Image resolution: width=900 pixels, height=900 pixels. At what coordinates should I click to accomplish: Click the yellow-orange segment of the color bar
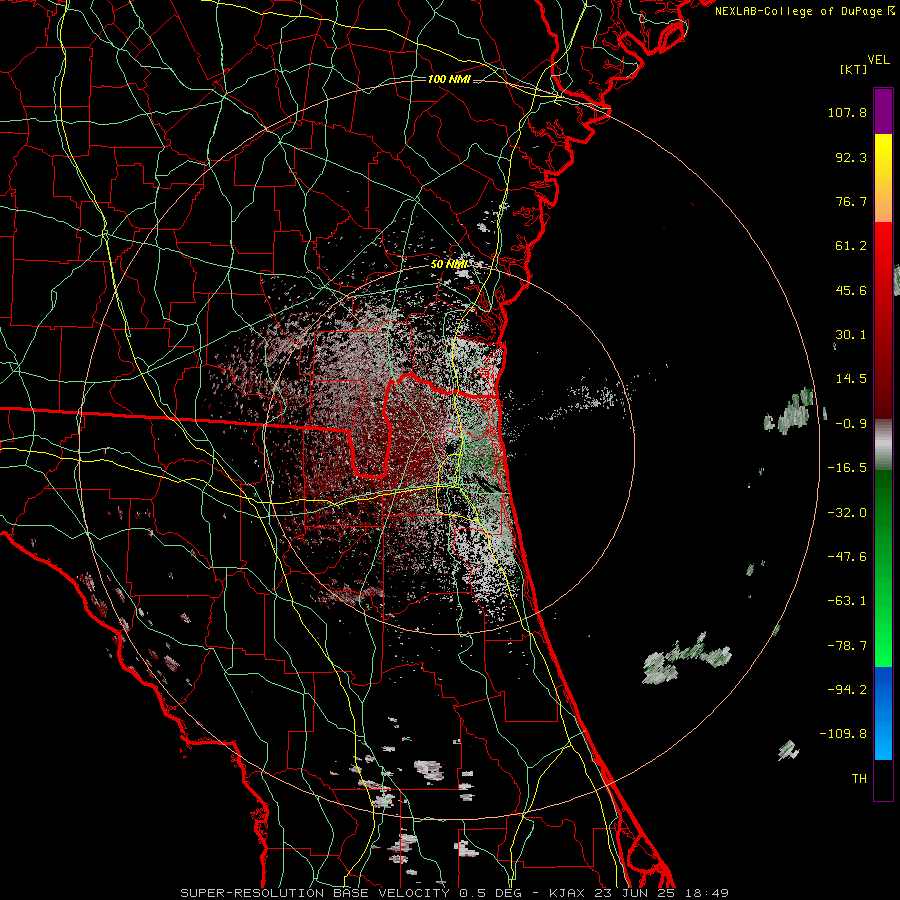(883, 178)
